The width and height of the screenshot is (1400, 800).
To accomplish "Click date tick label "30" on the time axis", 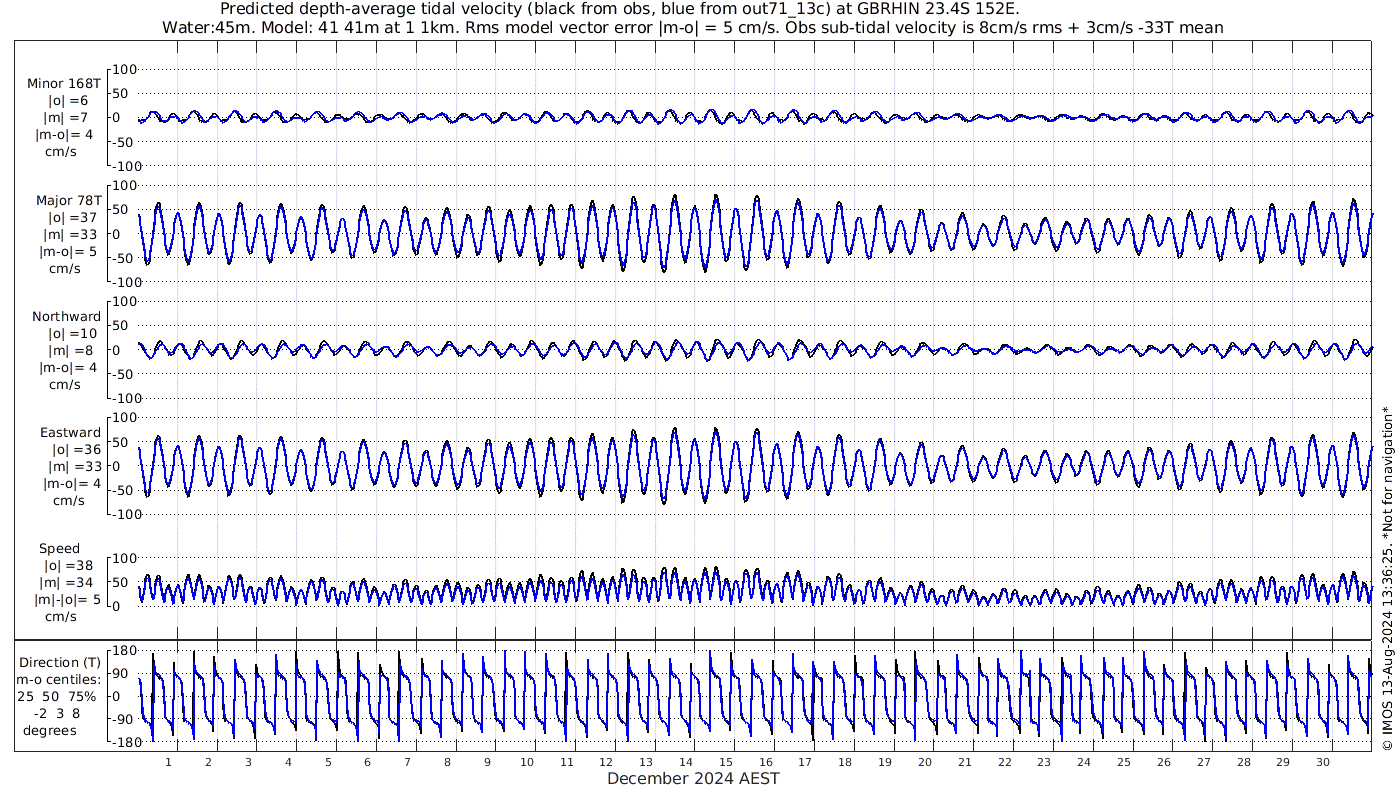I will point(1323,762).
